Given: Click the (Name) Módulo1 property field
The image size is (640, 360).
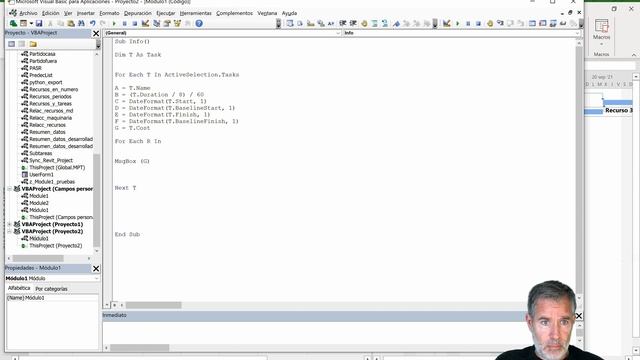Looking at the screenshot, I should click(52, 298).
